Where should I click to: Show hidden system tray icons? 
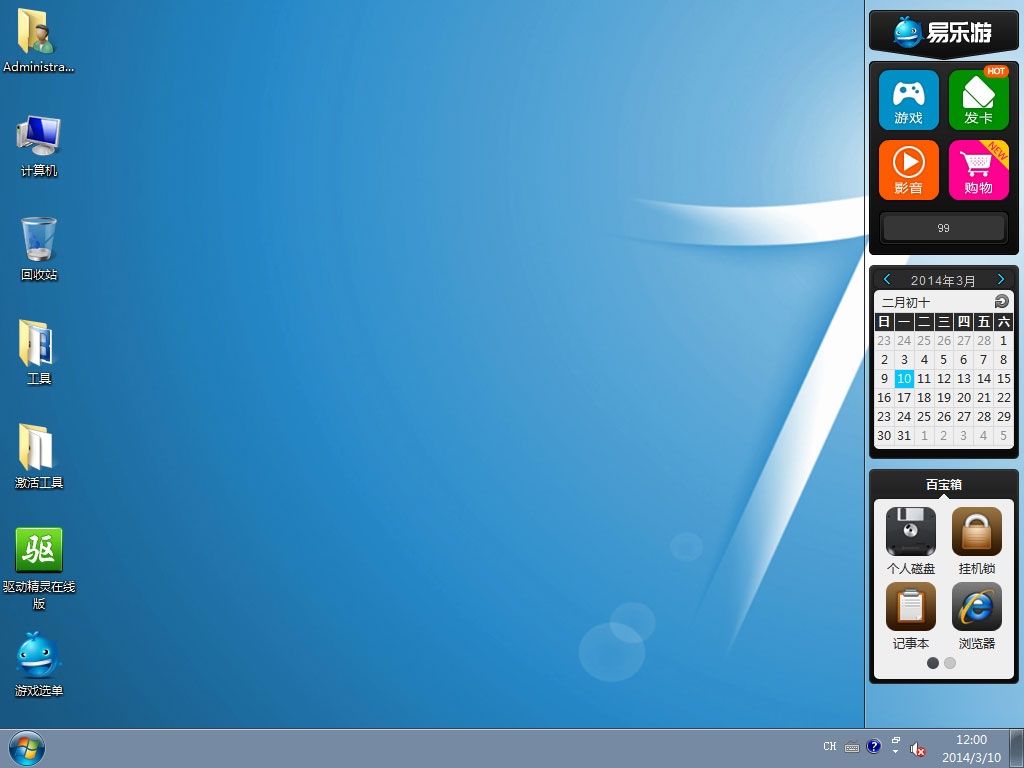point(896,747)
